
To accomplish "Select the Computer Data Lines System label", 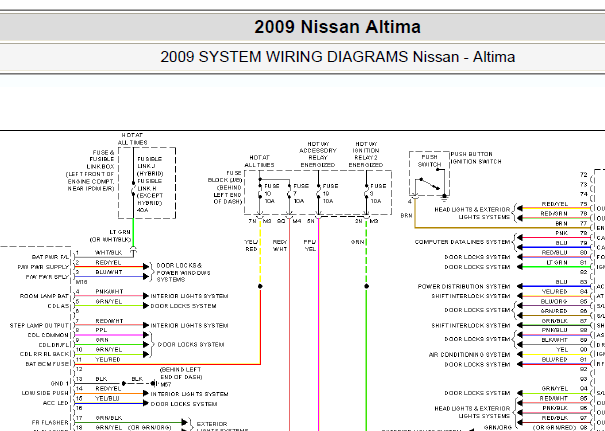I will [x=462, y=242].
